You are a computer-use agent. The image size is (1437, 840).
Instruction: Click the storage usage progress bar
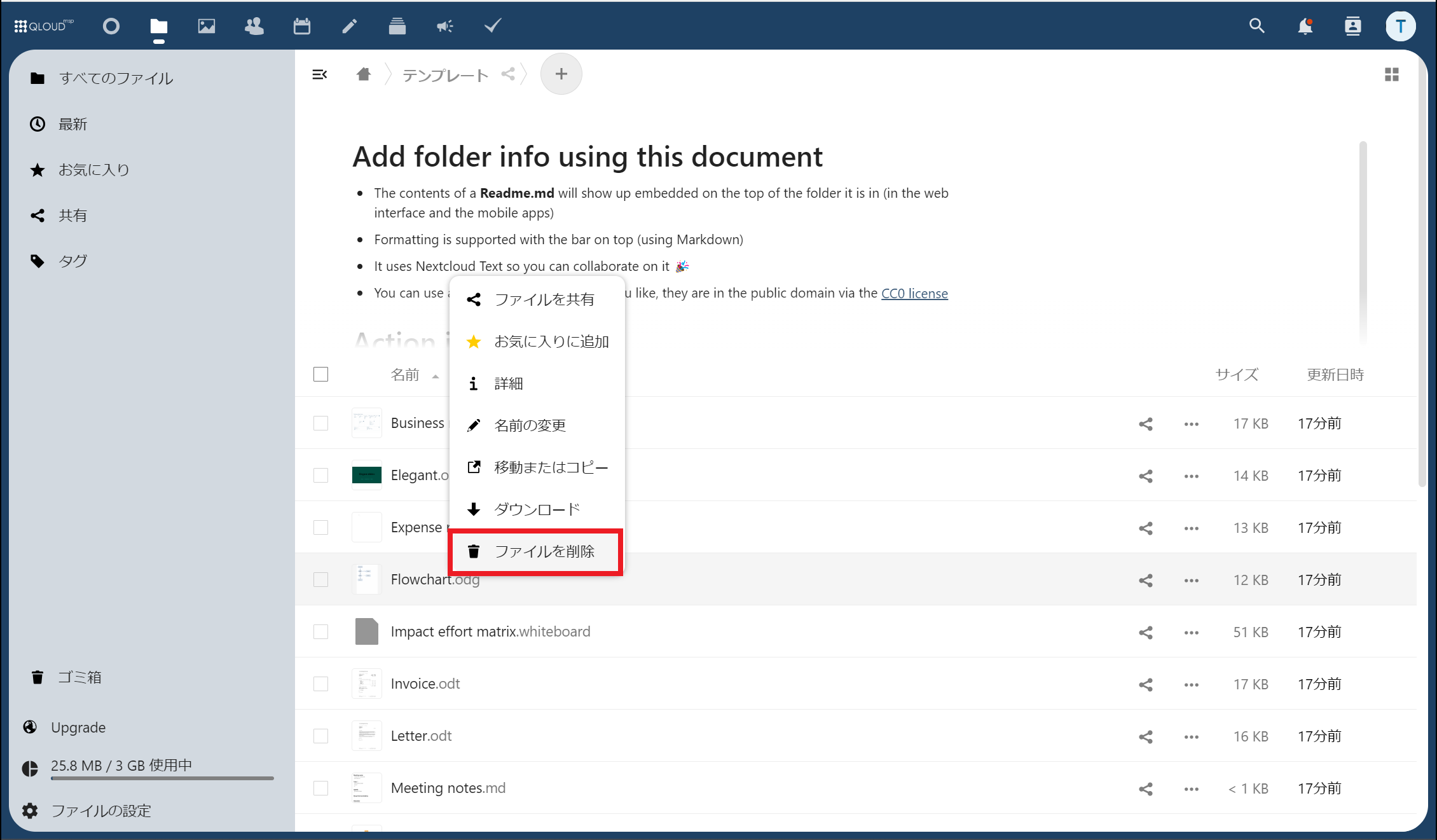click(x=162, y=778)
